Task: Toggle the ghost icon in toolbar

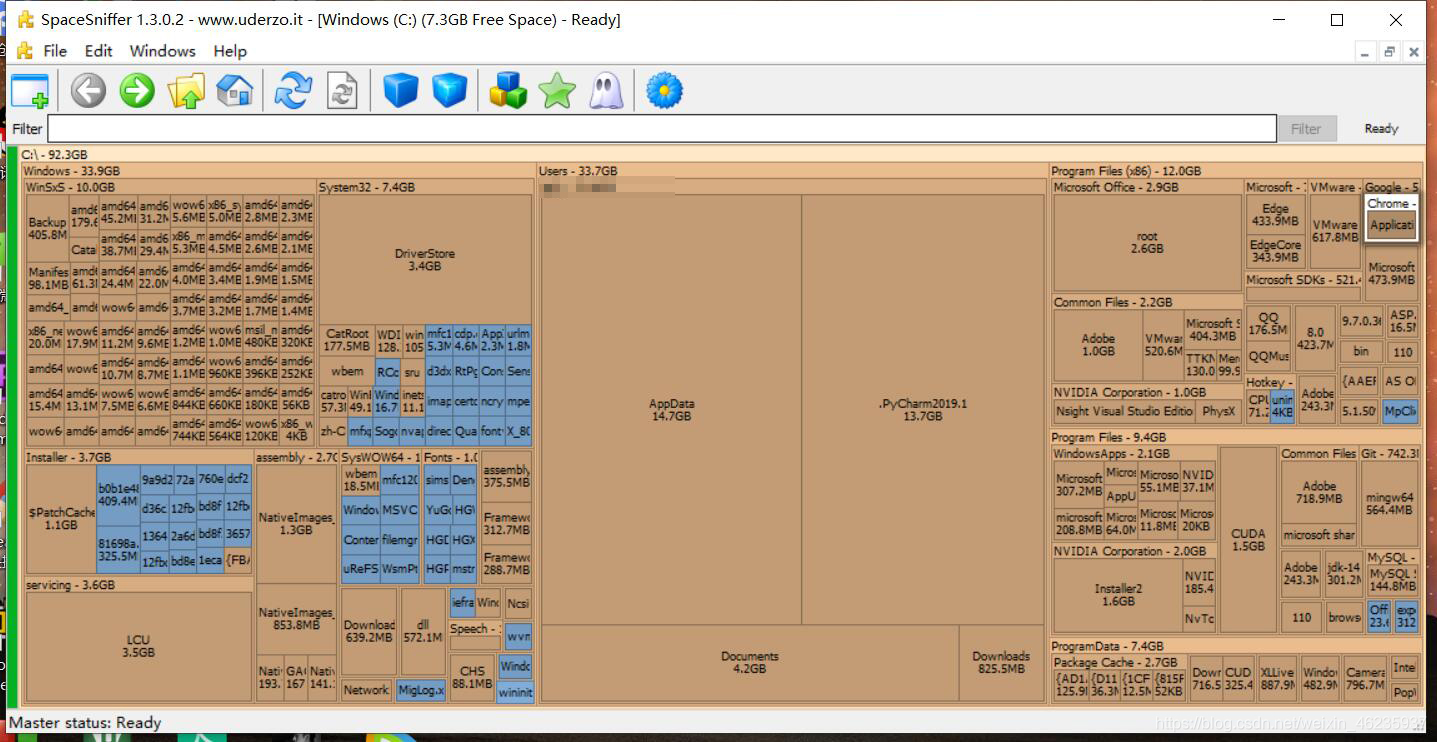Action: pos(606,91)
